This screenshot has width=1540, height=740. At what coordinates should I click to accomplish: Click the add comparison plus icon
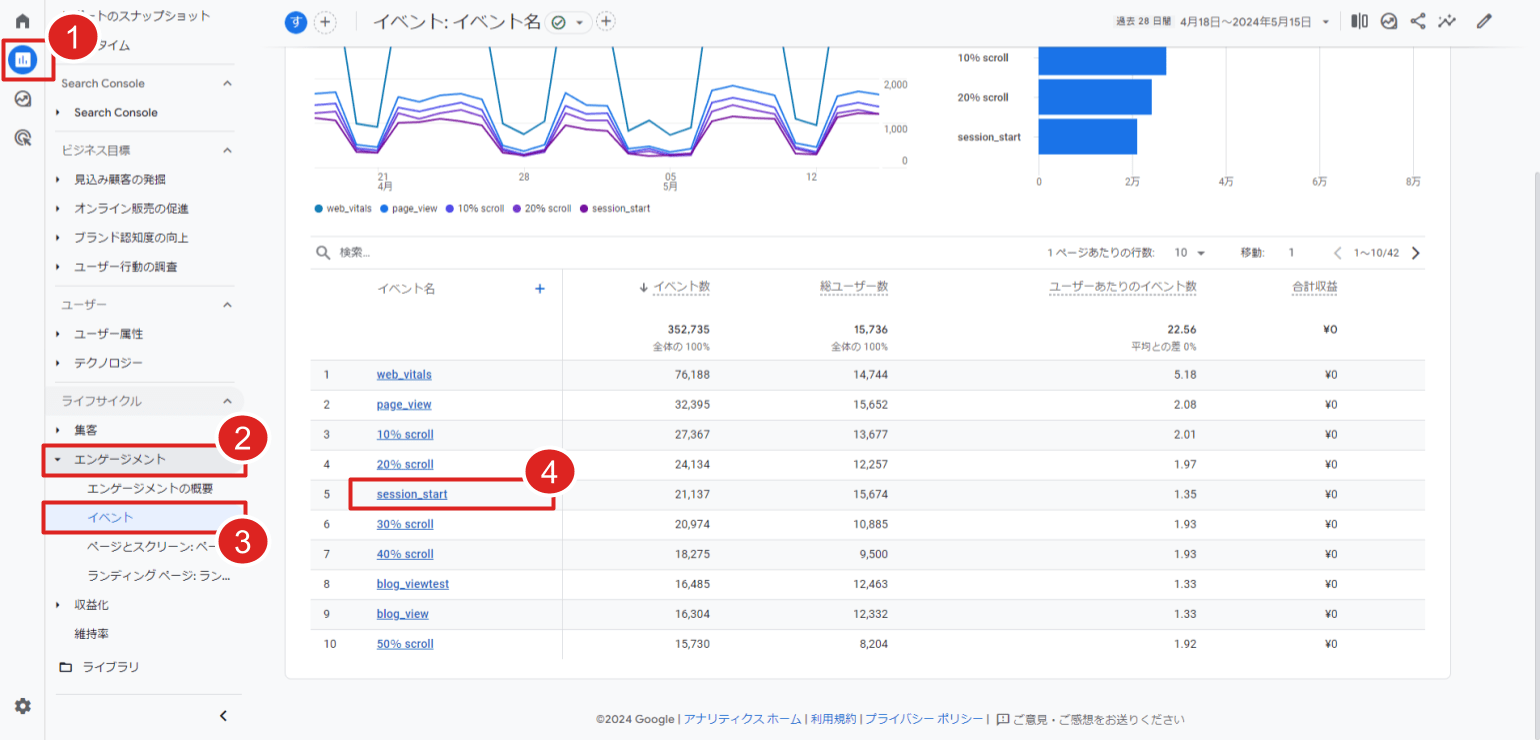click(x=324, y=22)
